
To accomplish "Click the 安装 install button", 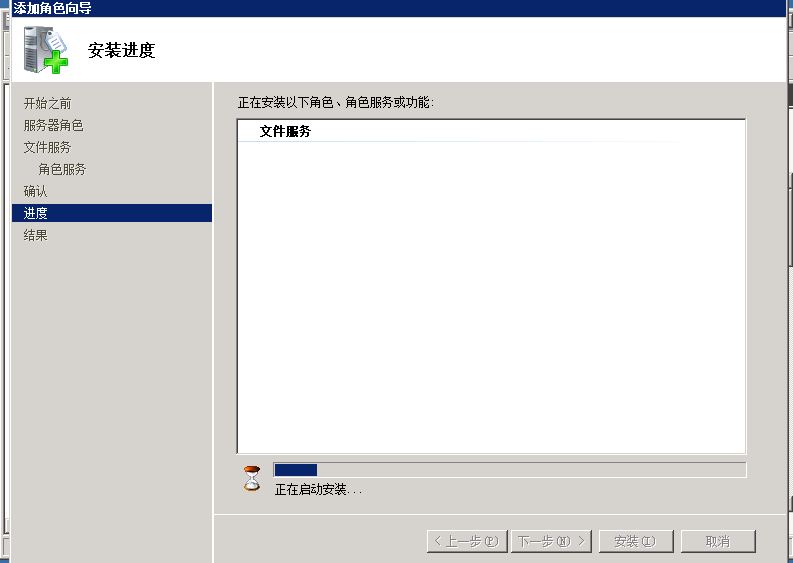I will [x=636, y=541].
